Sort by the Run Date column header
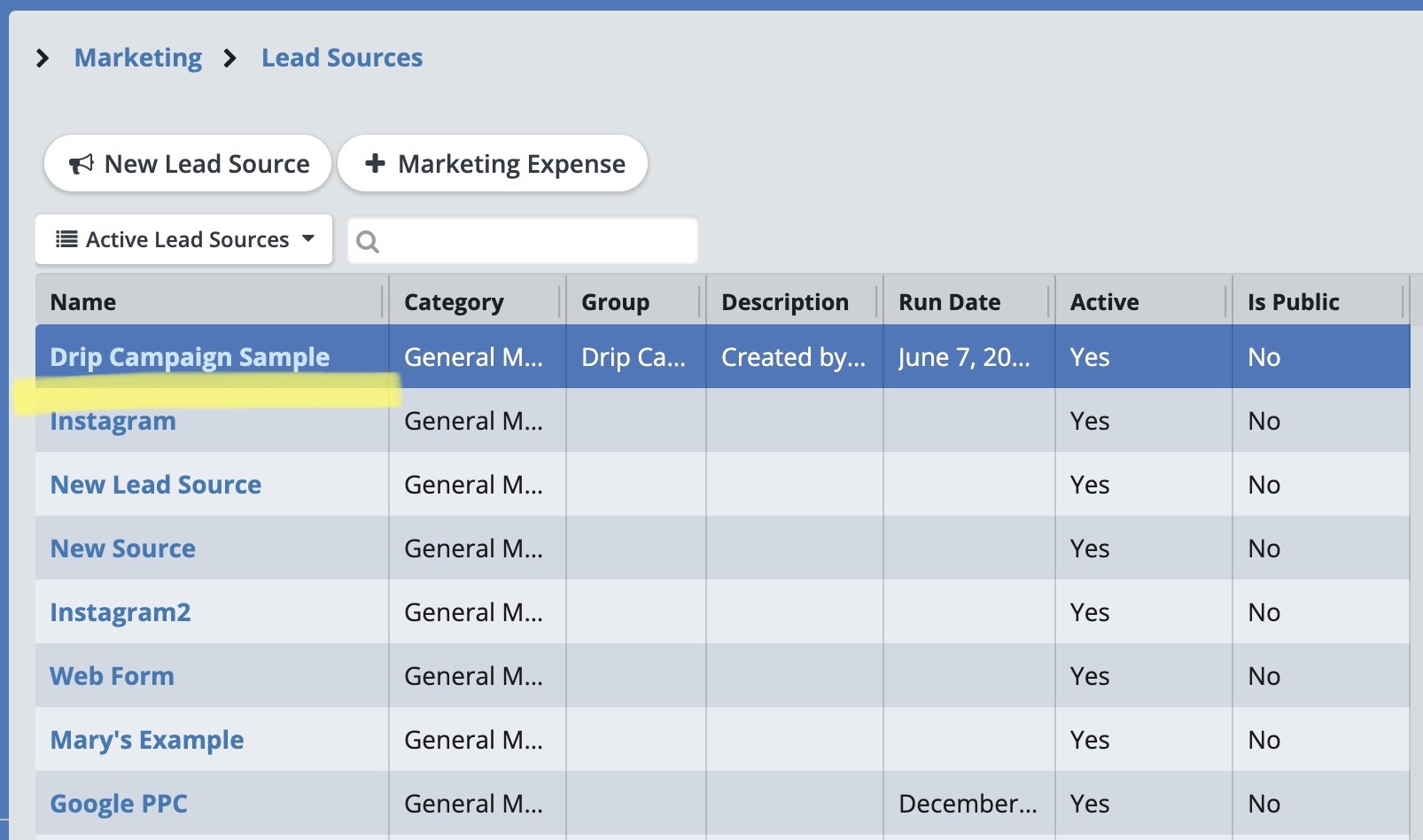 click(949, 302)
